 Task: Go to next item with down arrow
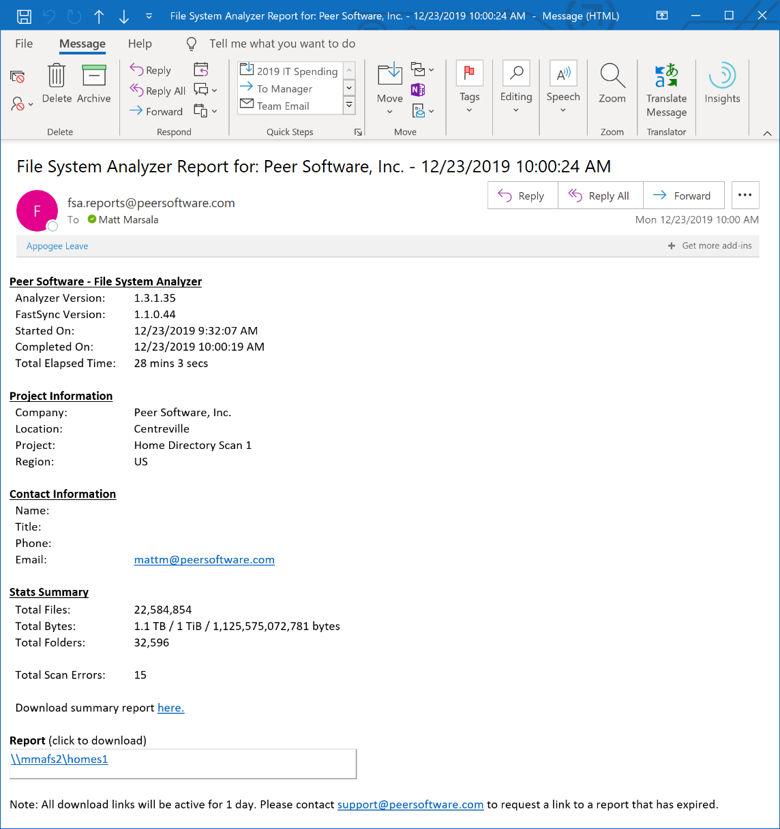pyautogui.click(x=124, y=16)
